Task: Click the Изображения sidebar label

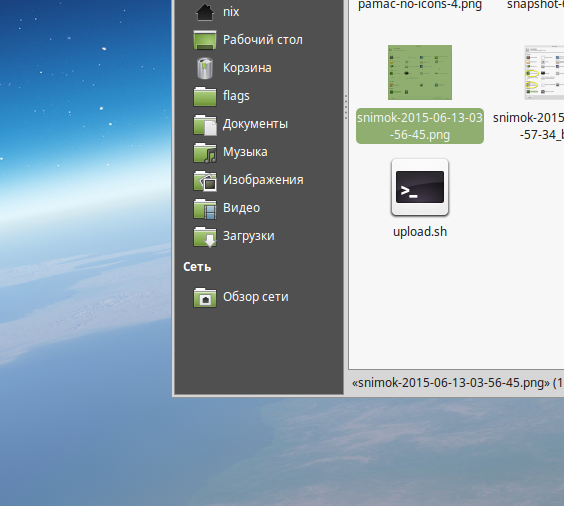Action: (263, 180)
